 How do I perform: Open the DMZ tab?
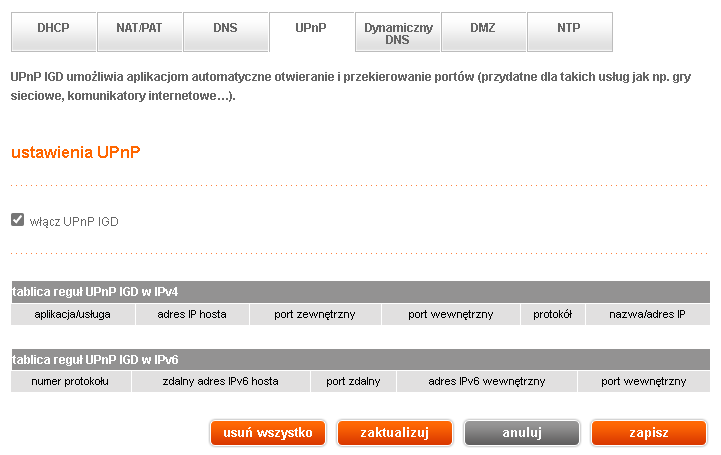coord(482,29)
